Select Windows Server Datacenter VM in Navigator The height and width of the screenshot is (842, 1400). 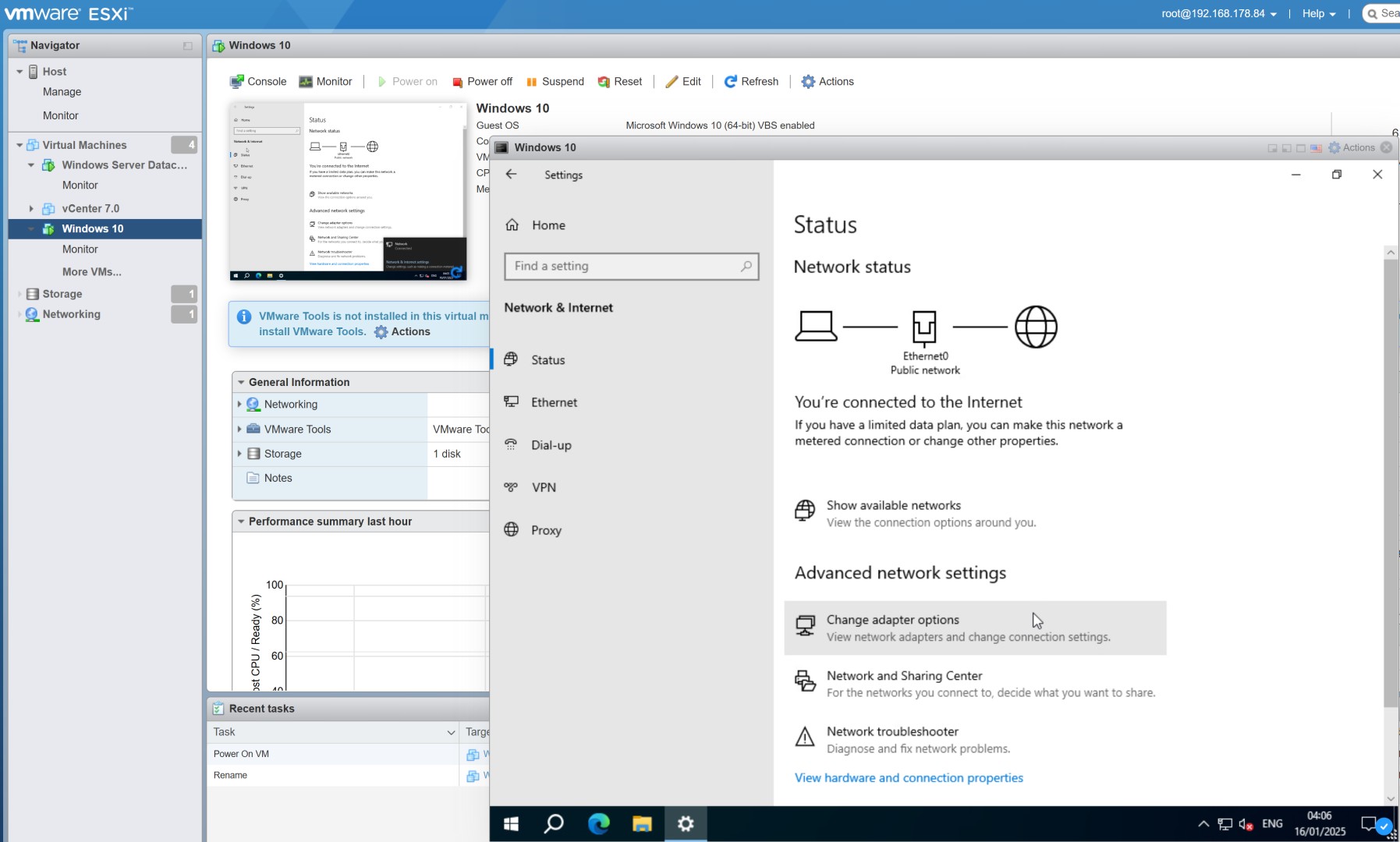[x=124, y=165]
